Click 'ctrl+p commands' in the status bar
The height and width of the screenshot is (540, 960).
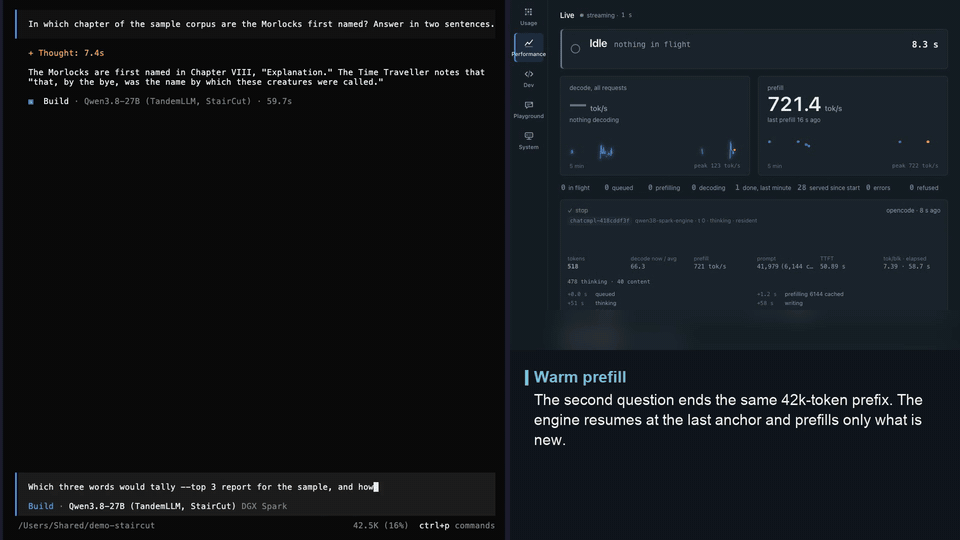click(x=457, y=525)
